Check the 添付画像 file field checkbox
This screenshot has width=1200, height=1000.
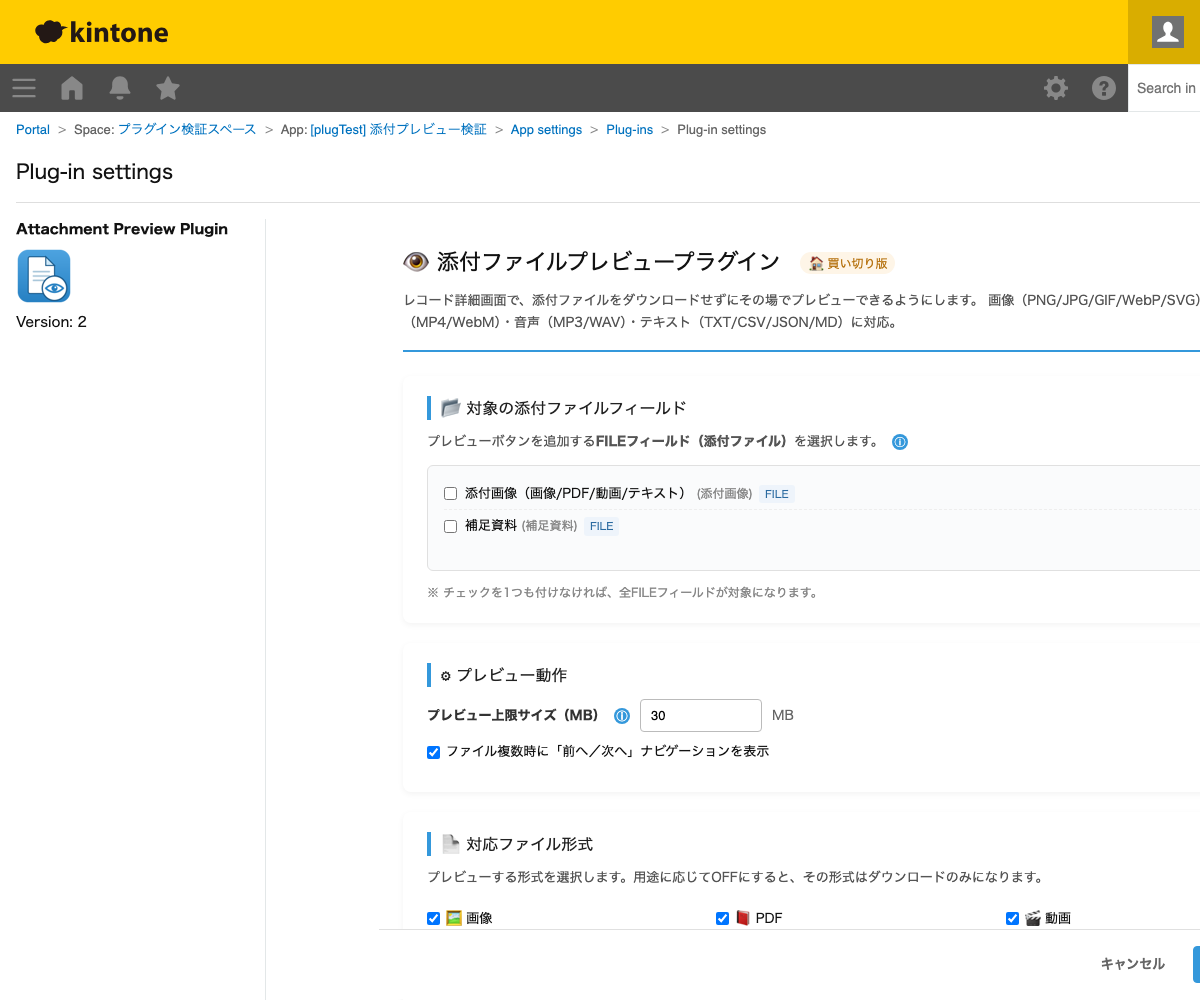(450, 494)
